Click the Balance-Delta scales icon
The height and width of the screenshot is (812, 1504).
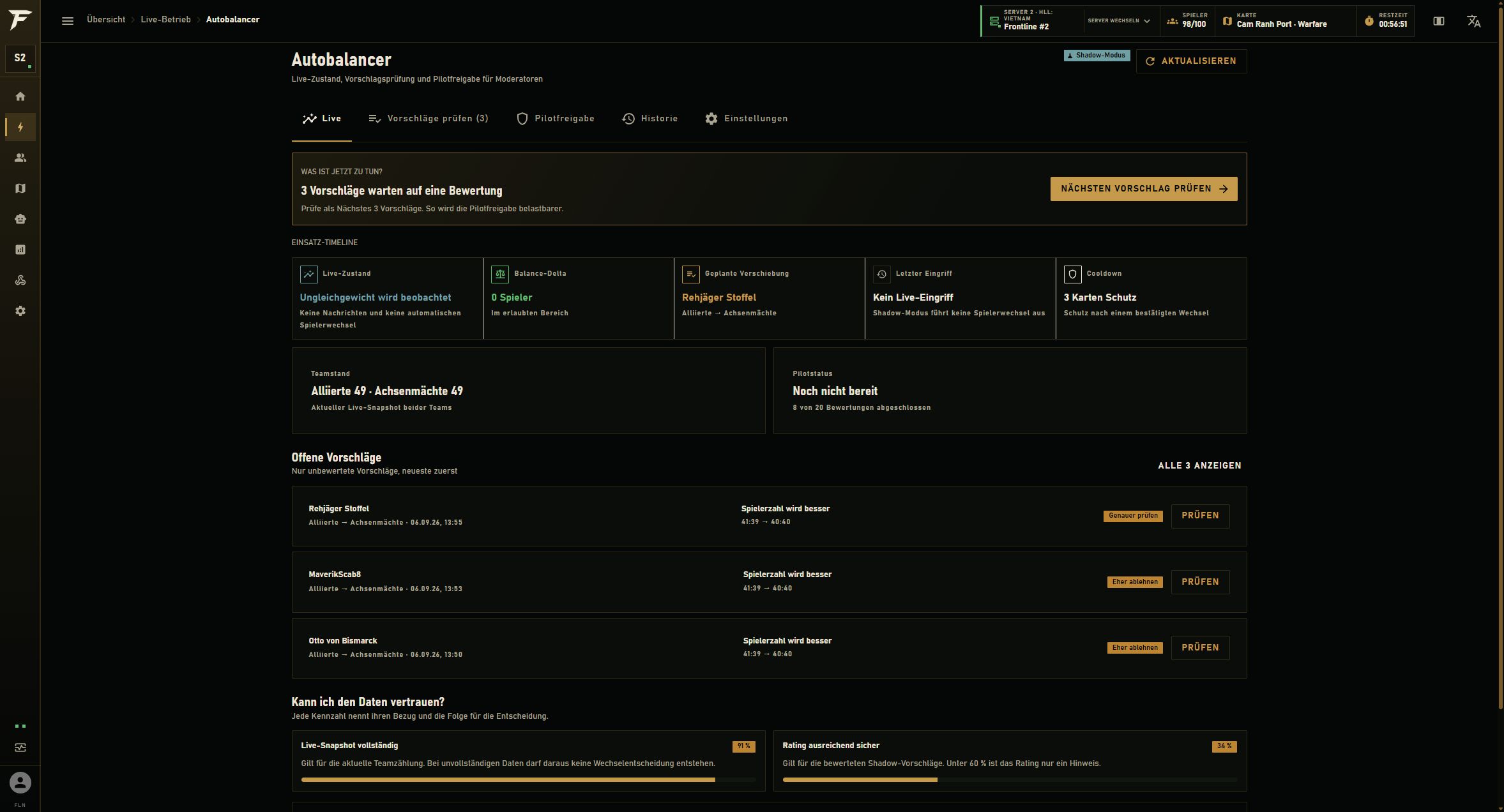(x=500, y=274)
